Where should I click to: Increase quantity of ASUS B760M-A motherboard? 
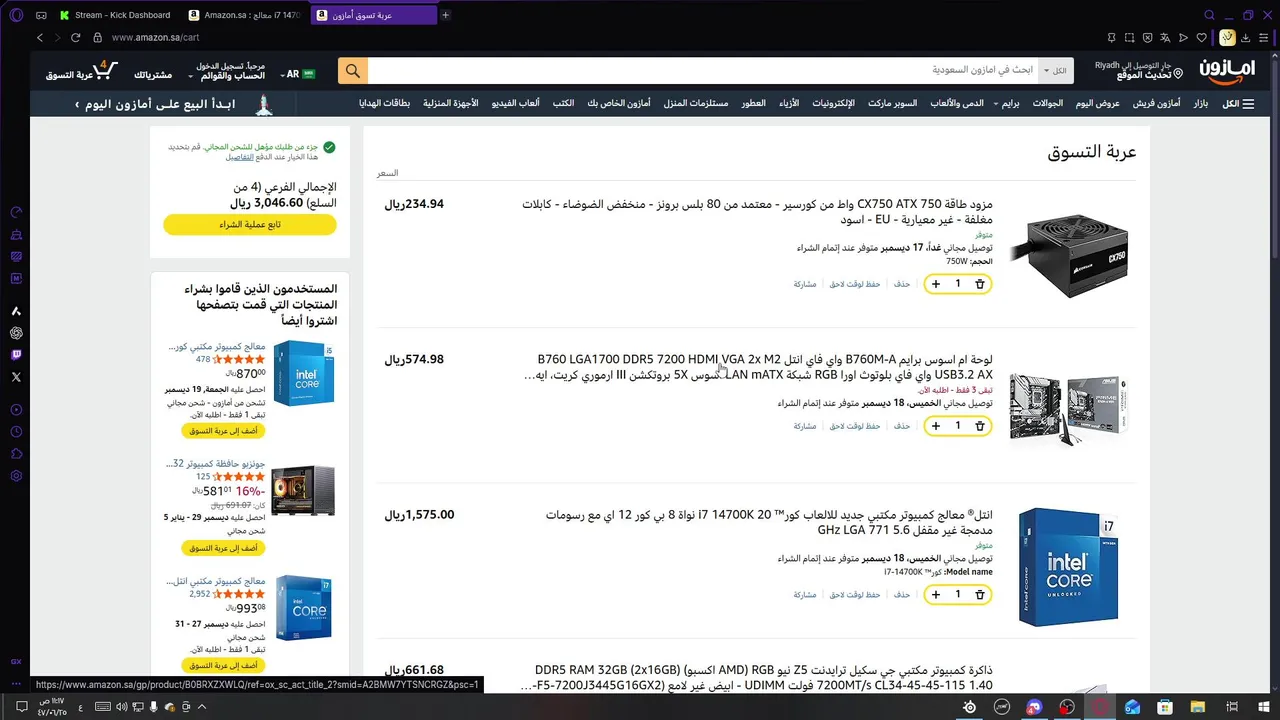936,426
